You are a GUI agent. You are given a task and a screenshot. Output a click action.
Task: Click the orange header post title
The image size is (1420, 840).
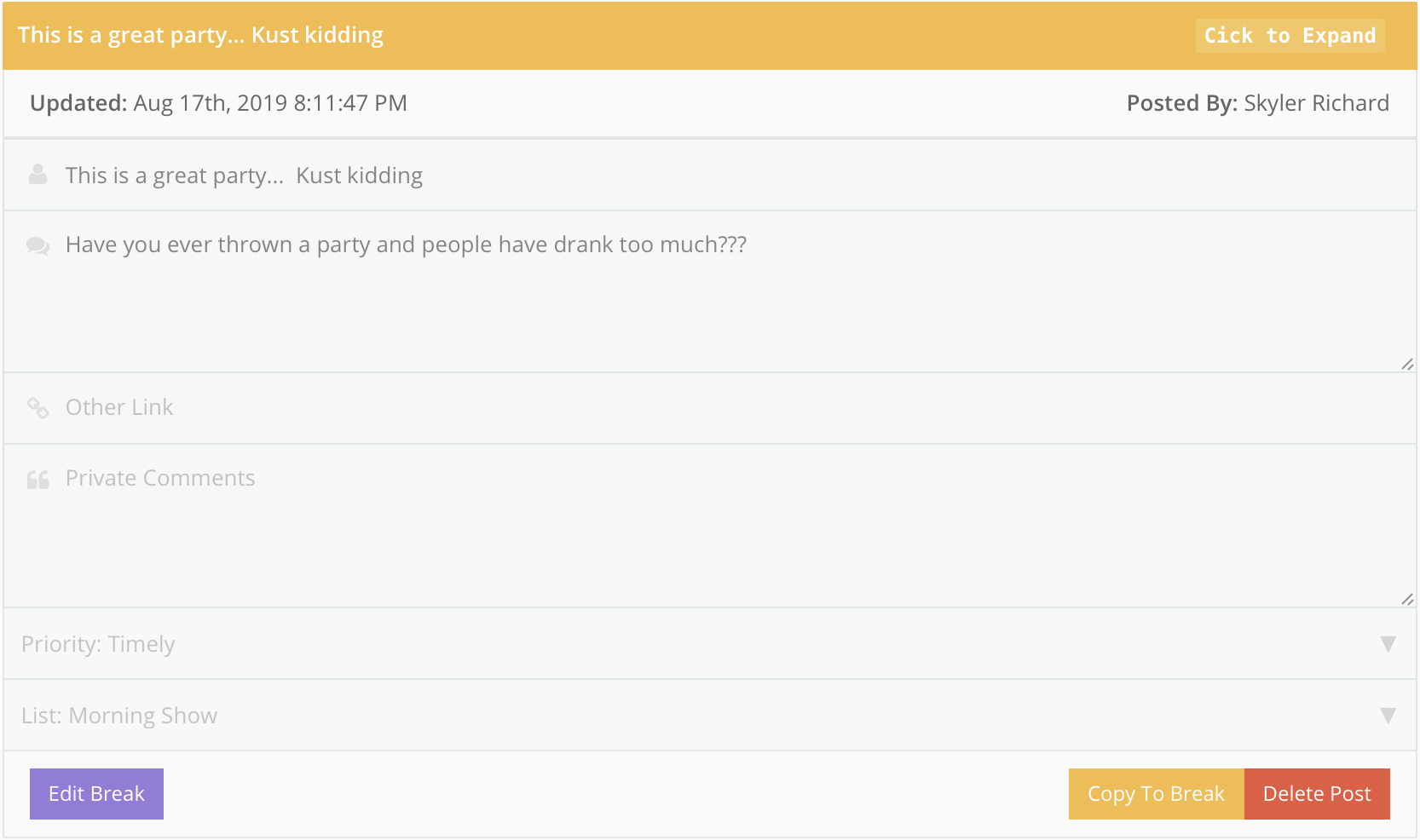(200, 36)
